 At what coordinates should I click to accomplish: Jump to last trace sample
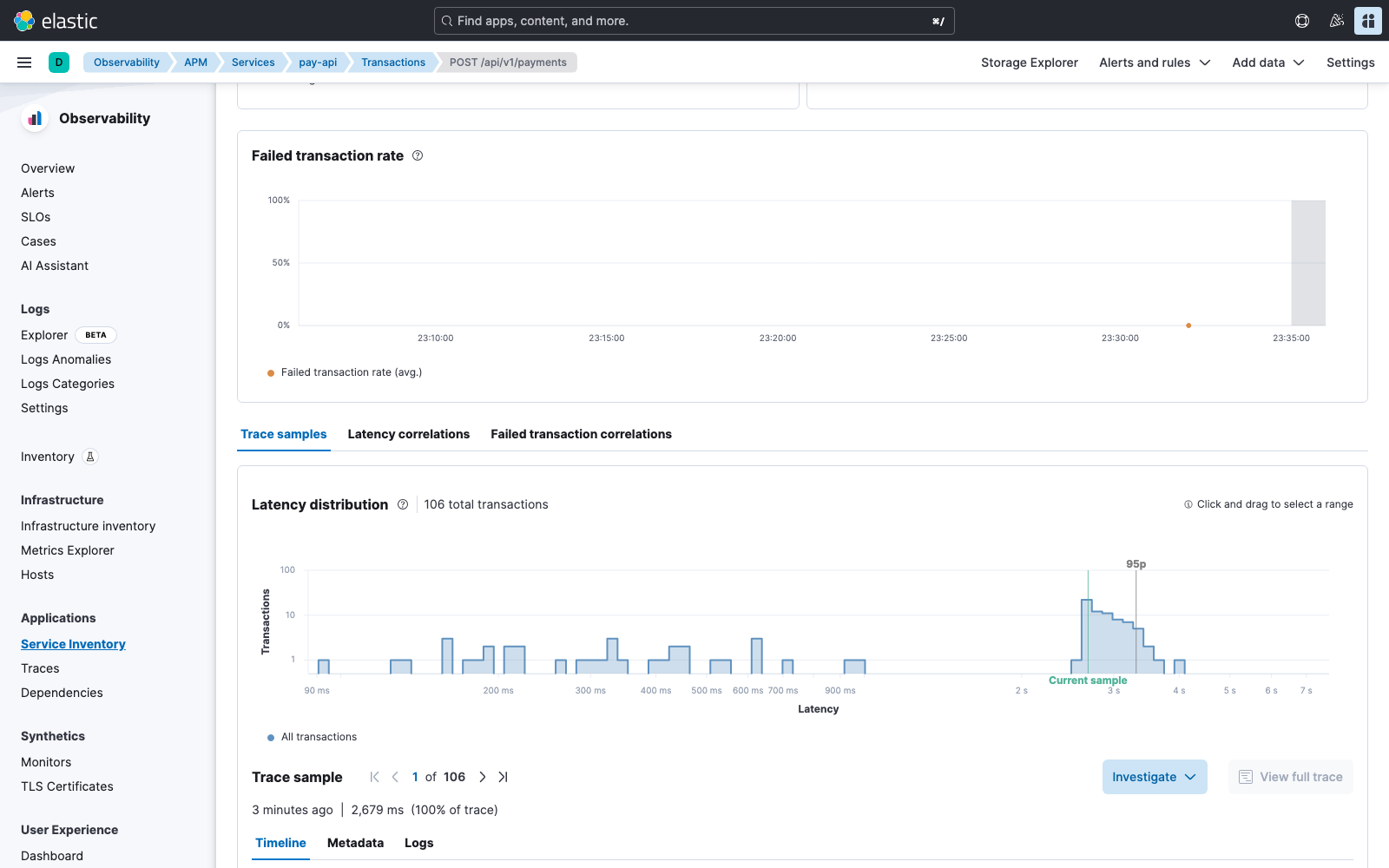click(x=503, y=777)
